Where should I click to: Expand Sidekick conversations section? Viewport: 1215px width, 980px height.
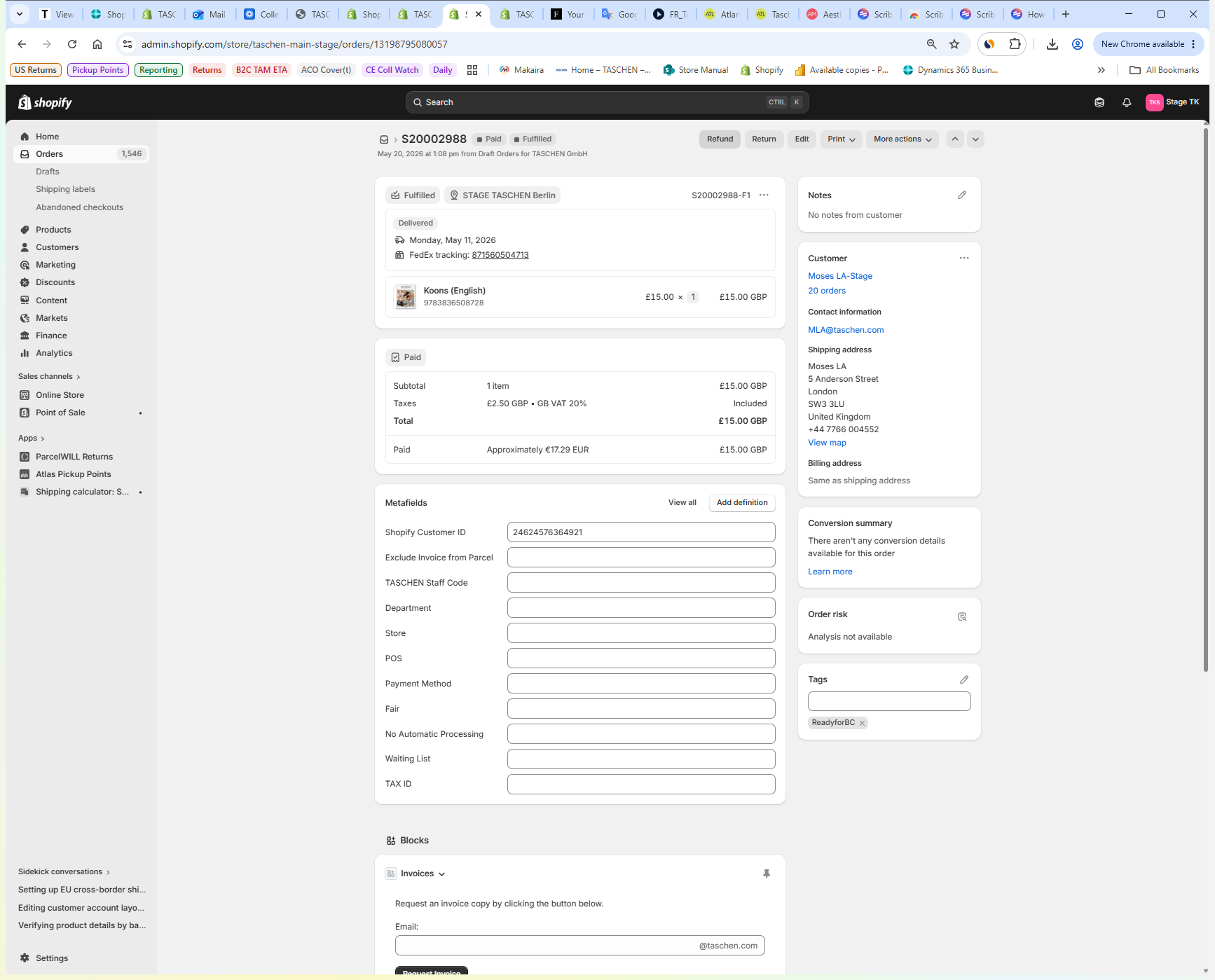click(x=64, y=872)
